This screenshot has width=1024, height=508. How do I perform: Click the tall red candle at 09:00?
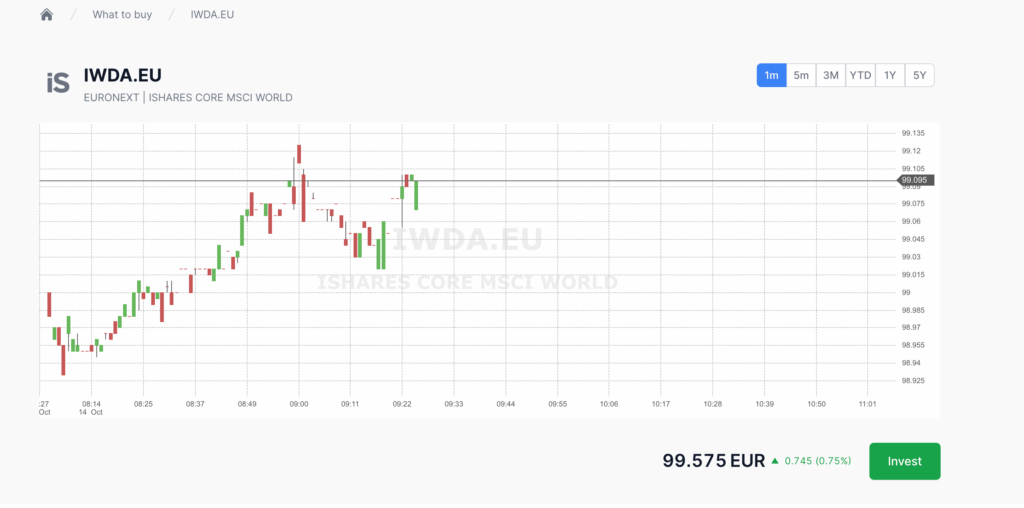[298, 153]
